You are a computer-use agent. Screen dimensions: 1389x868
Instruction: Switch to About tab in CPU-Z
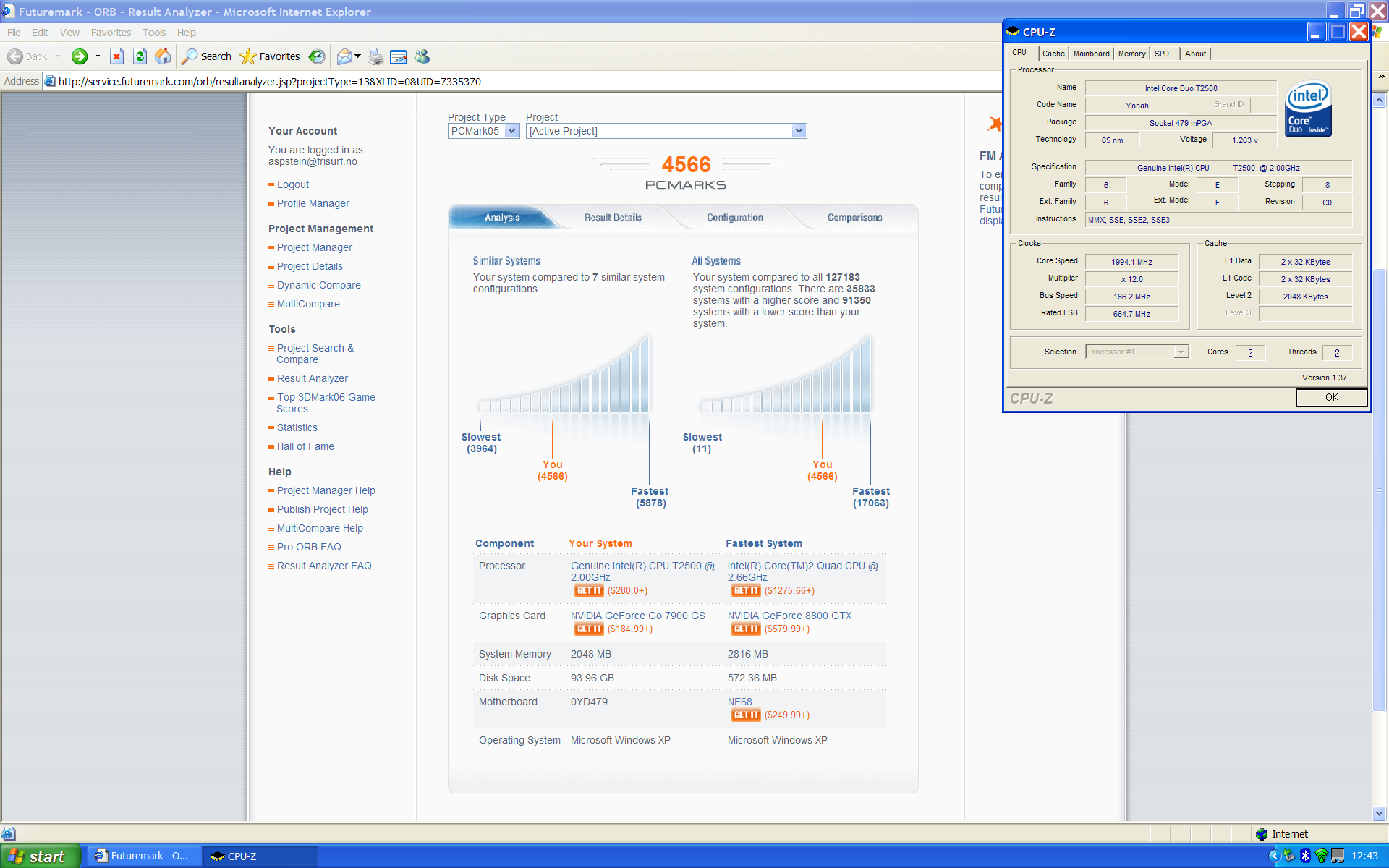(x=1195, y=54)
